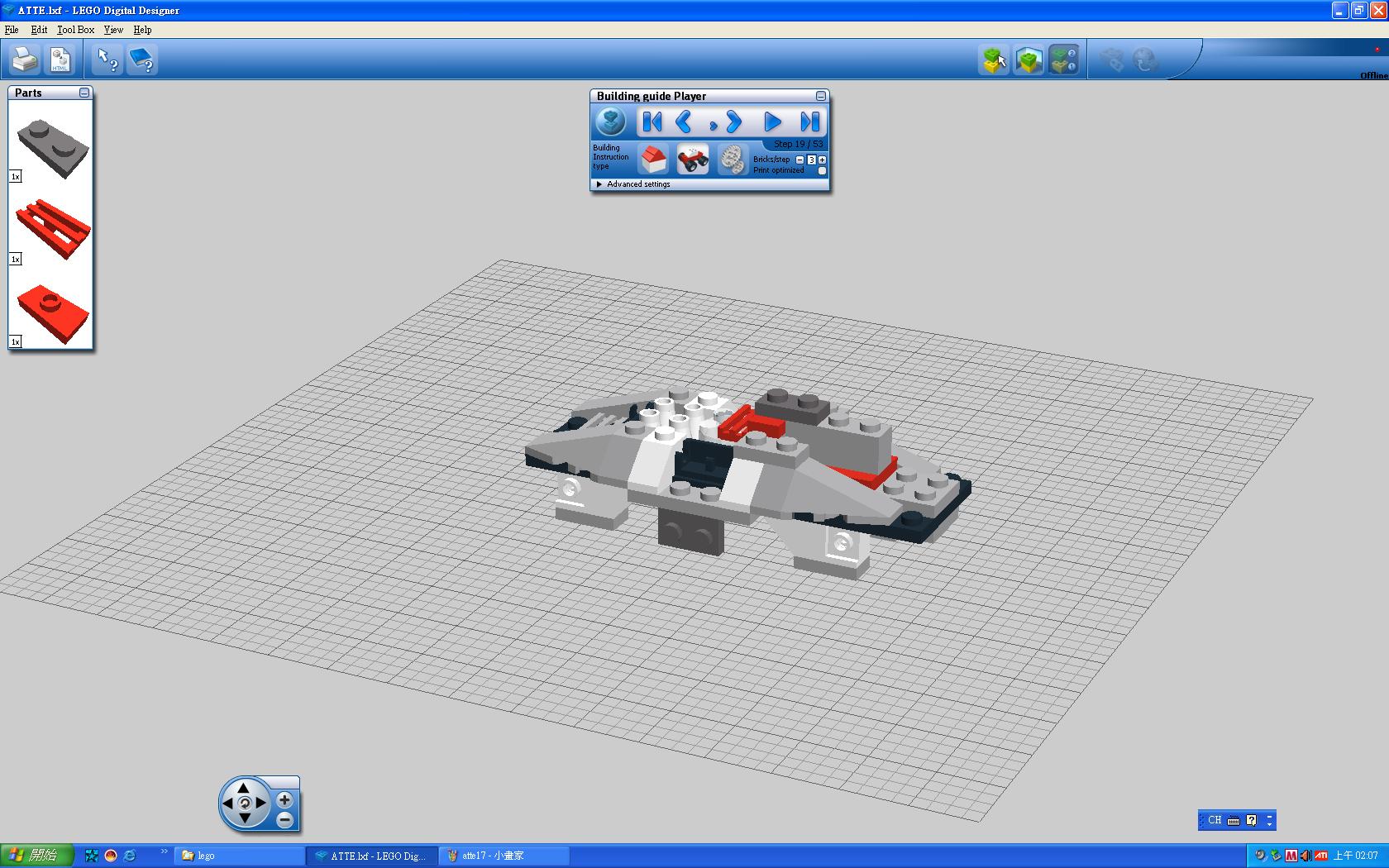This screenshot has width=1389, height=868.
Task: Collapse the Parts panel
Action: pyautogui.click(x=84, y=93)
